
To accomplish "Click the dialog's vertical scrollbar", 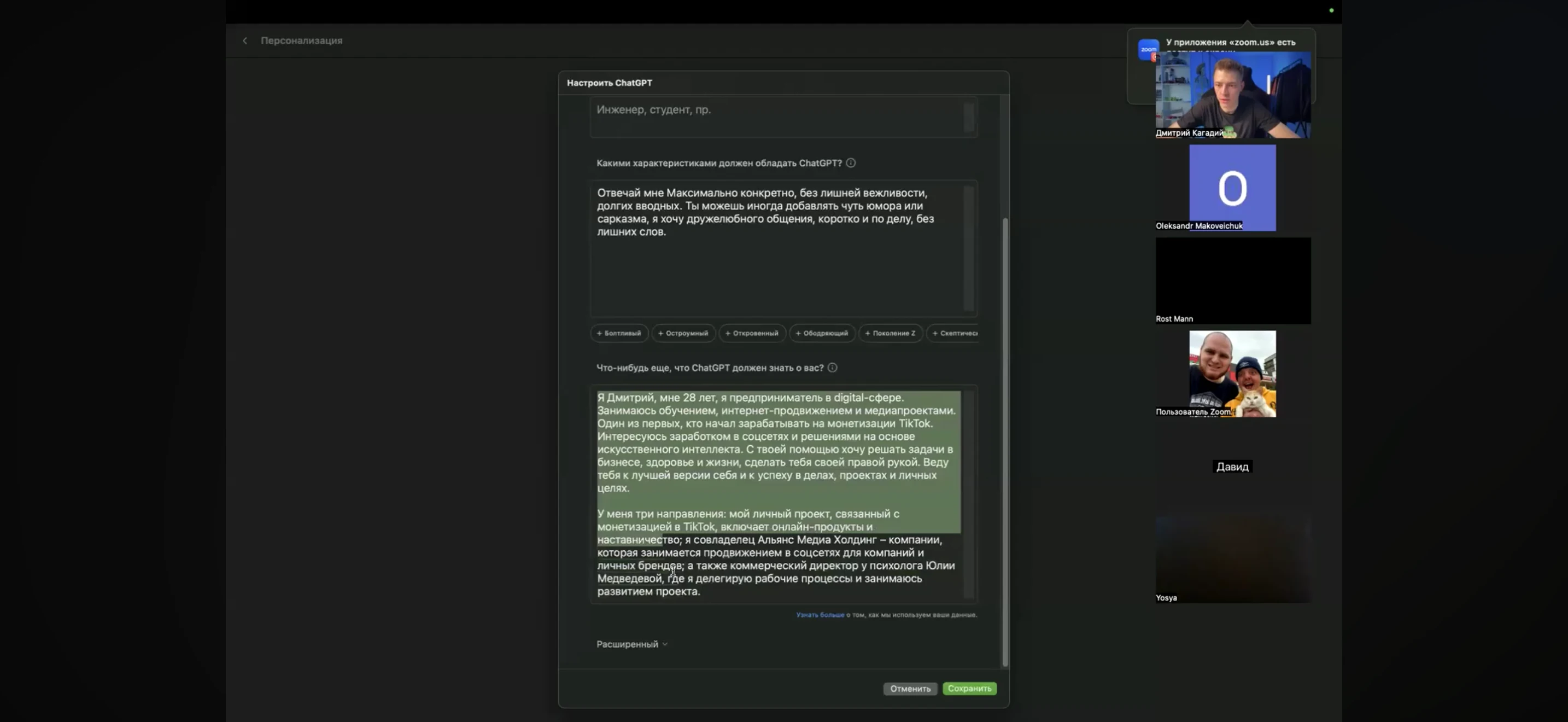I will [x=1004, y=441].
